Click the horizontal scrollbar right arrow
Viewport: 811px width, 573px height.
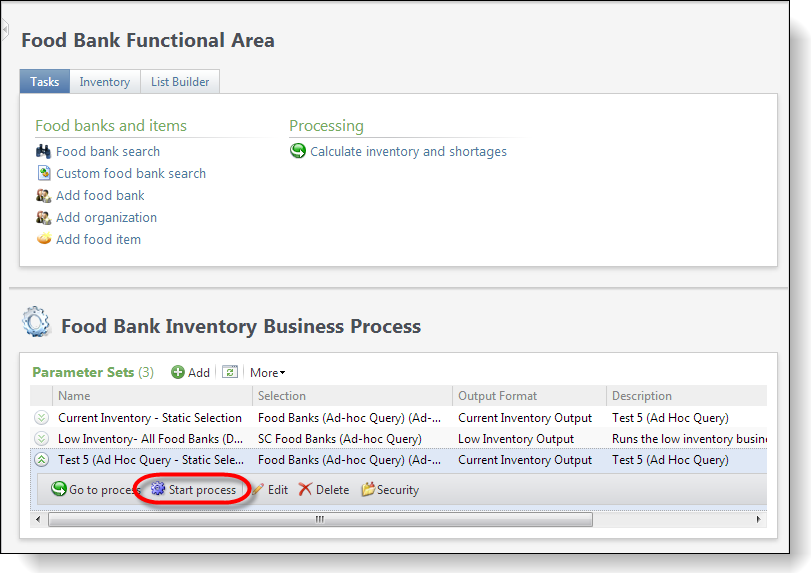pos(759,519)
